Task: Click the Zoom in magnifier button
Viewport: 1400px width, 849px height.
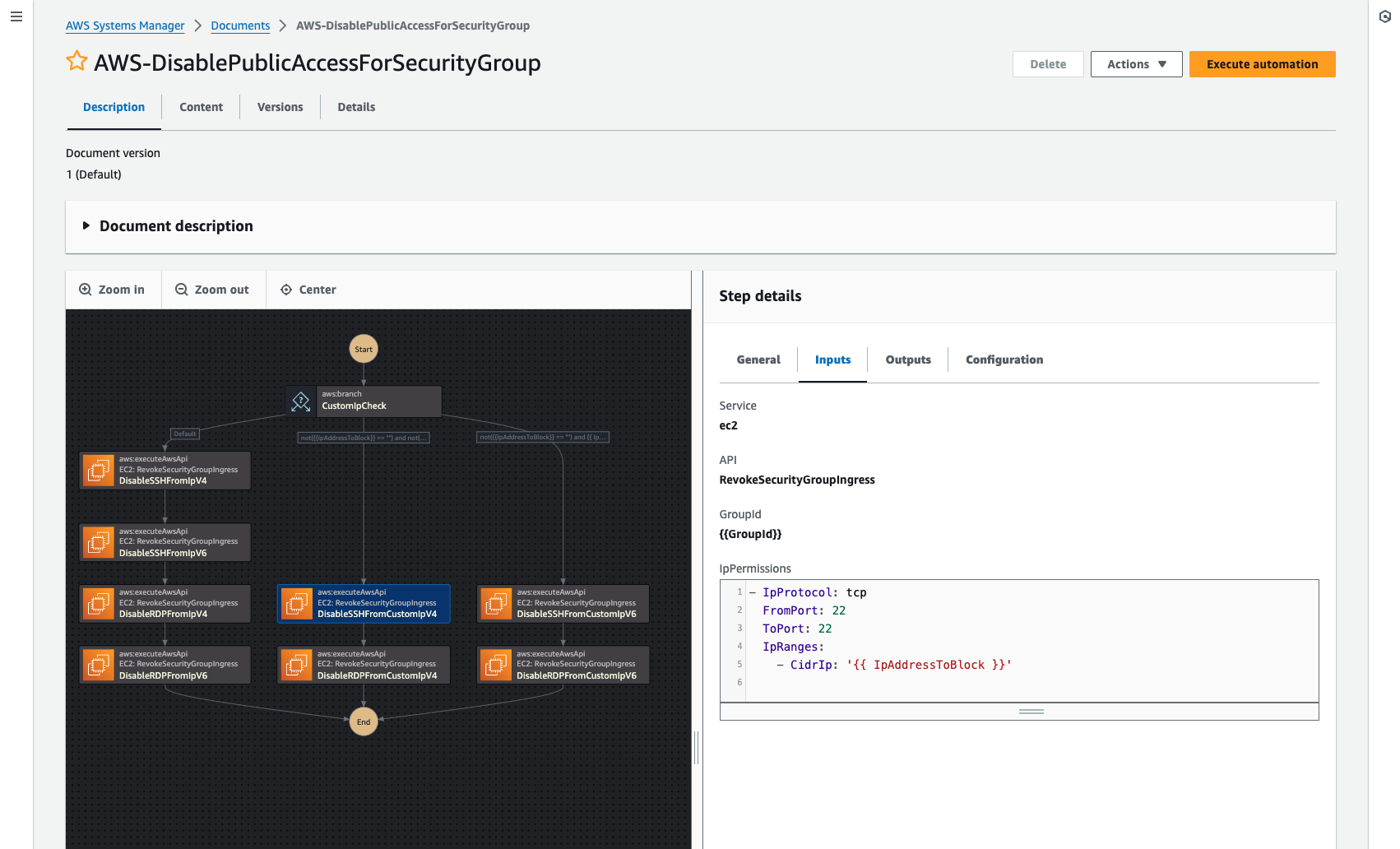Action: 113,290
